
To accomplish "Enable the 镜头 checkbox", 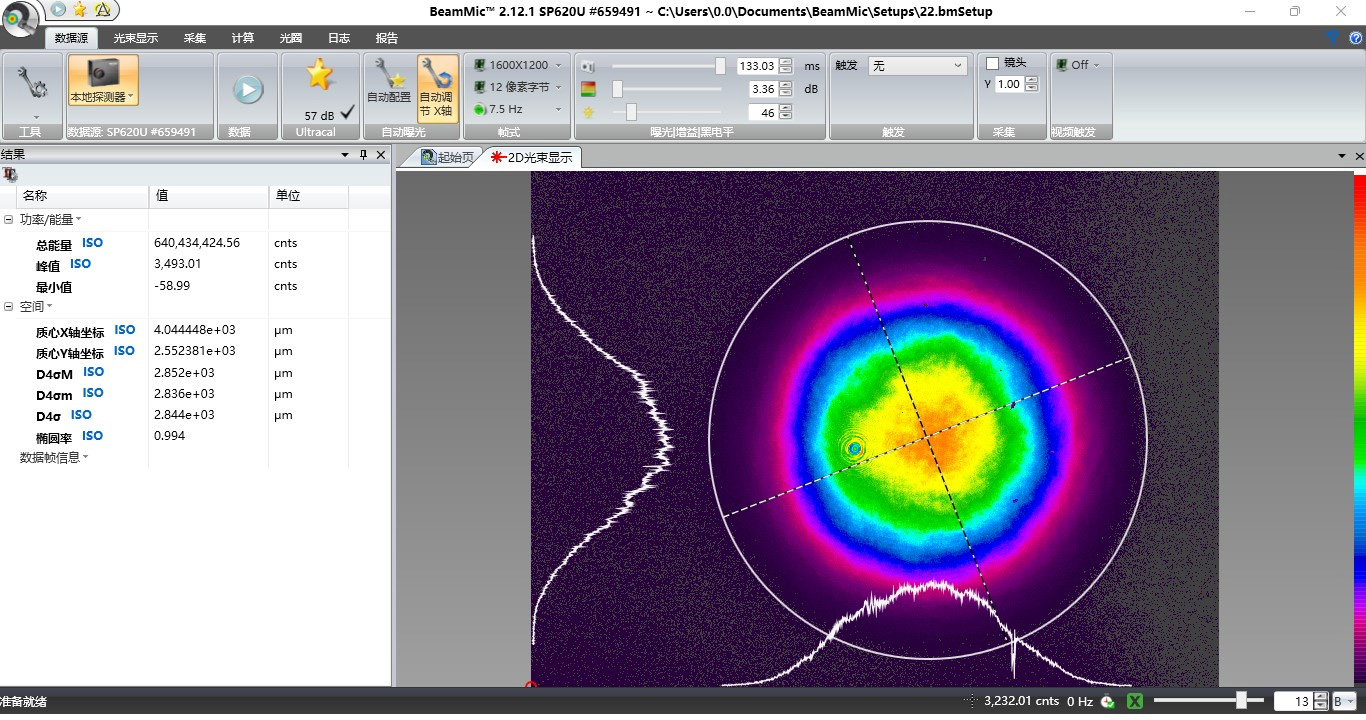I will click(x=993, y=64).
